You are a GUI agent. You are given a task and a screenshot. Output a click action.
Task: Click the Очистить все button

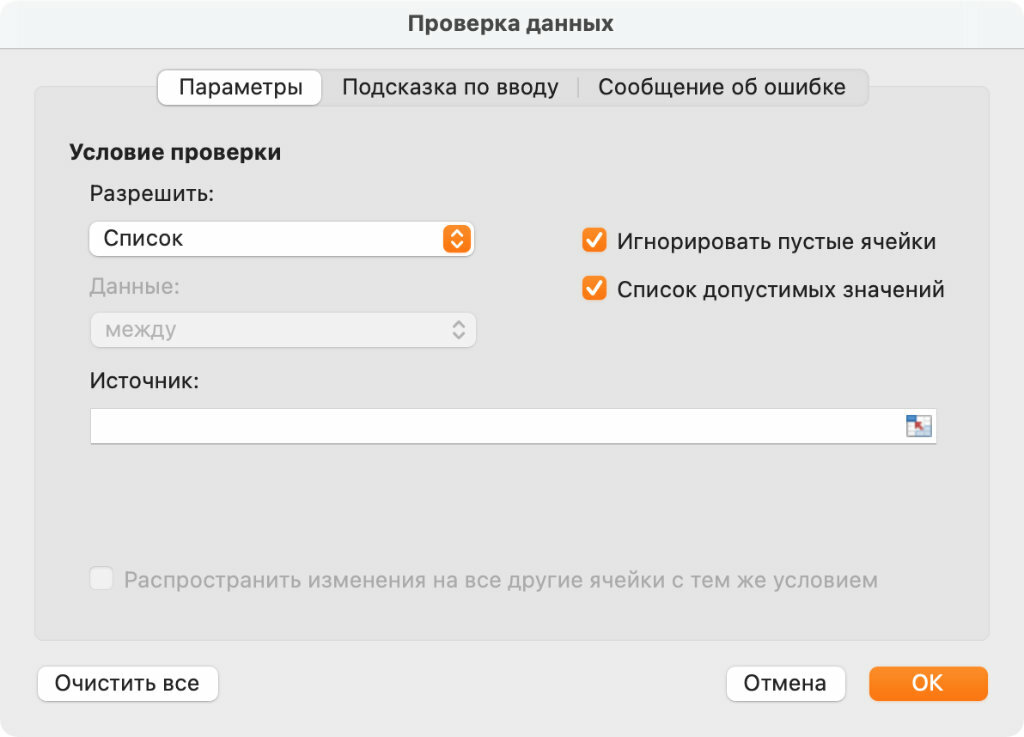[x=127, y=683]
